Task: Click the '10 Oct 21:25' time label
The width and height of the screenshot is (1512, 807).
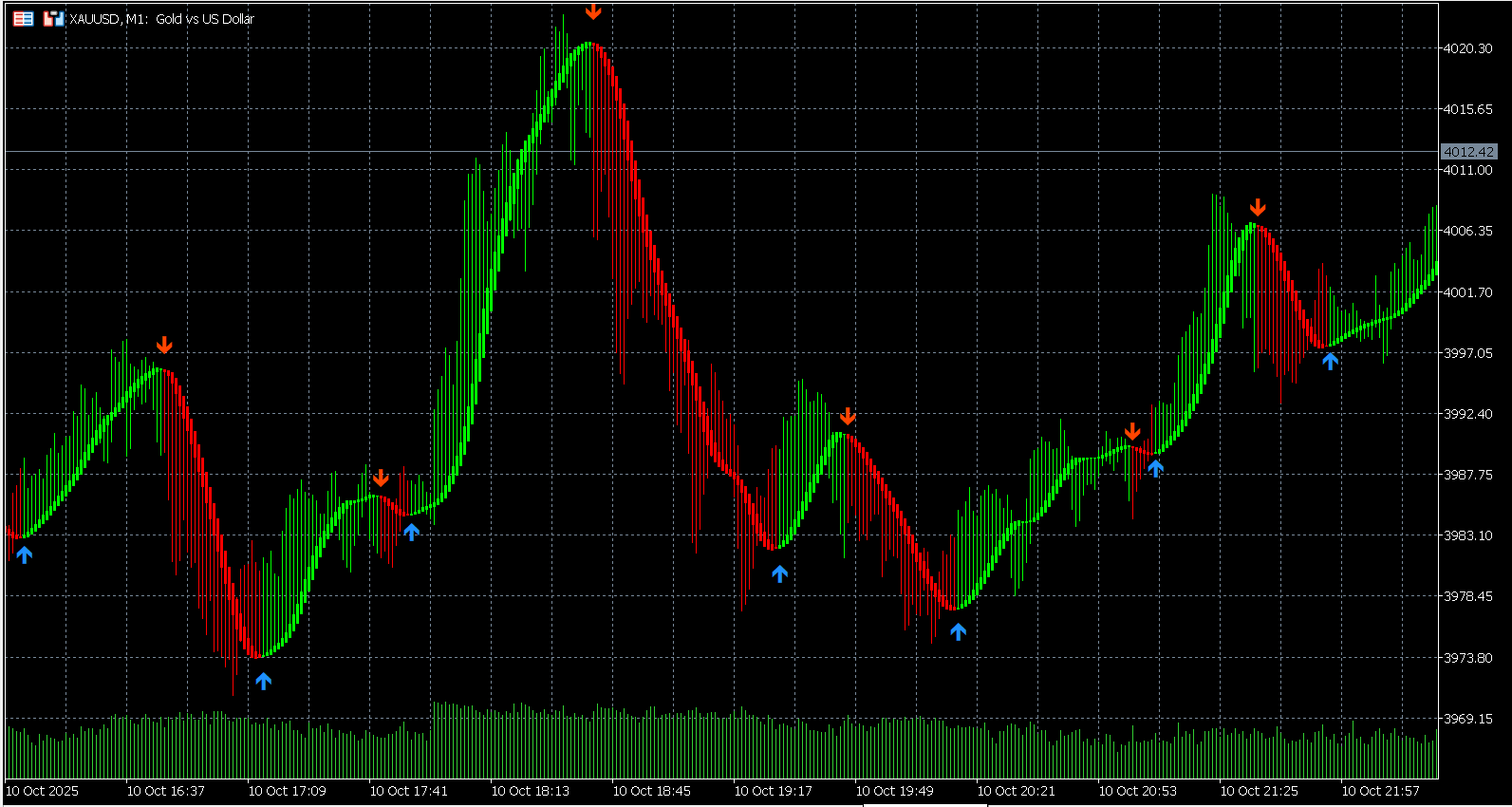Action: pyautogui.click(x=1260, y=791)
